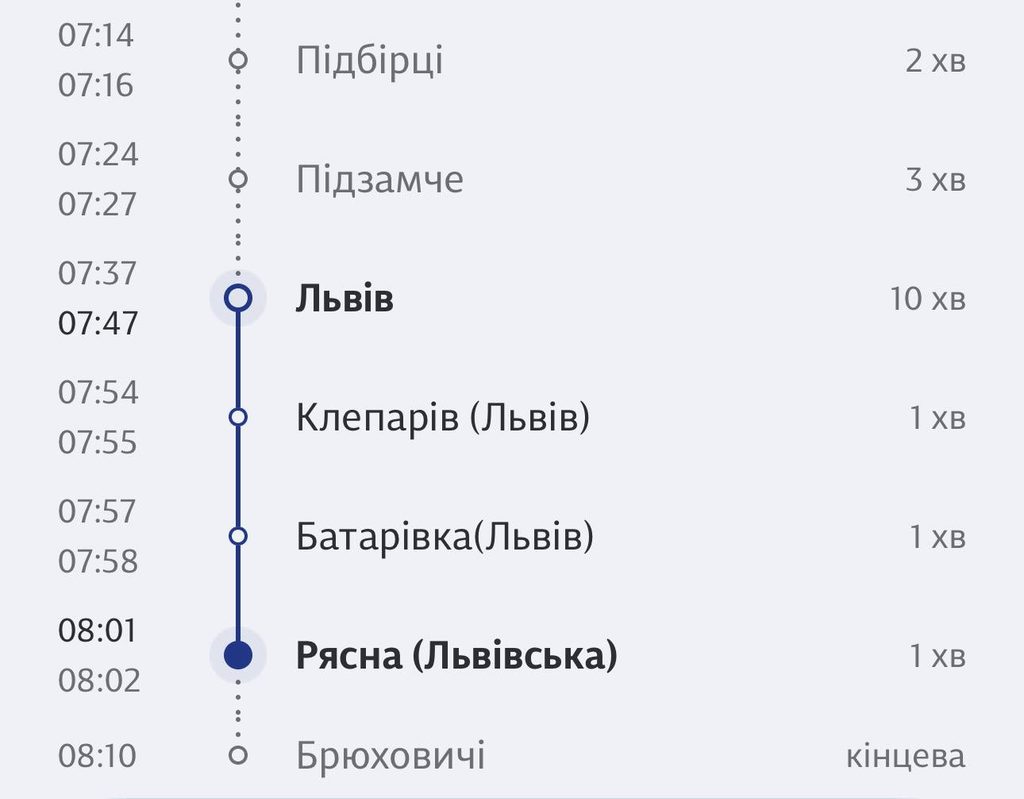
Task: Select the Підзамче station marker
Action: point(238,179)
